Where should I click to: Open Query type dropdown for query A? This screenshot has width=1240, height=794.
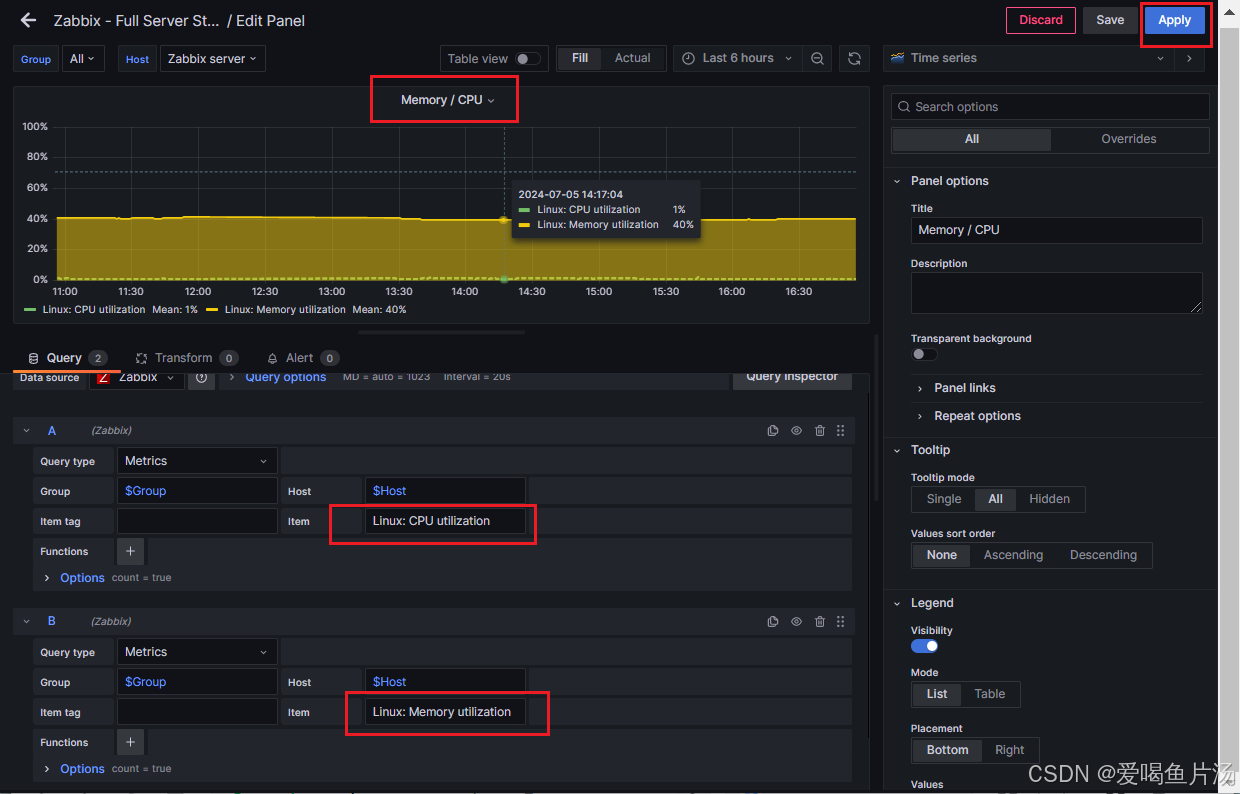197,461
